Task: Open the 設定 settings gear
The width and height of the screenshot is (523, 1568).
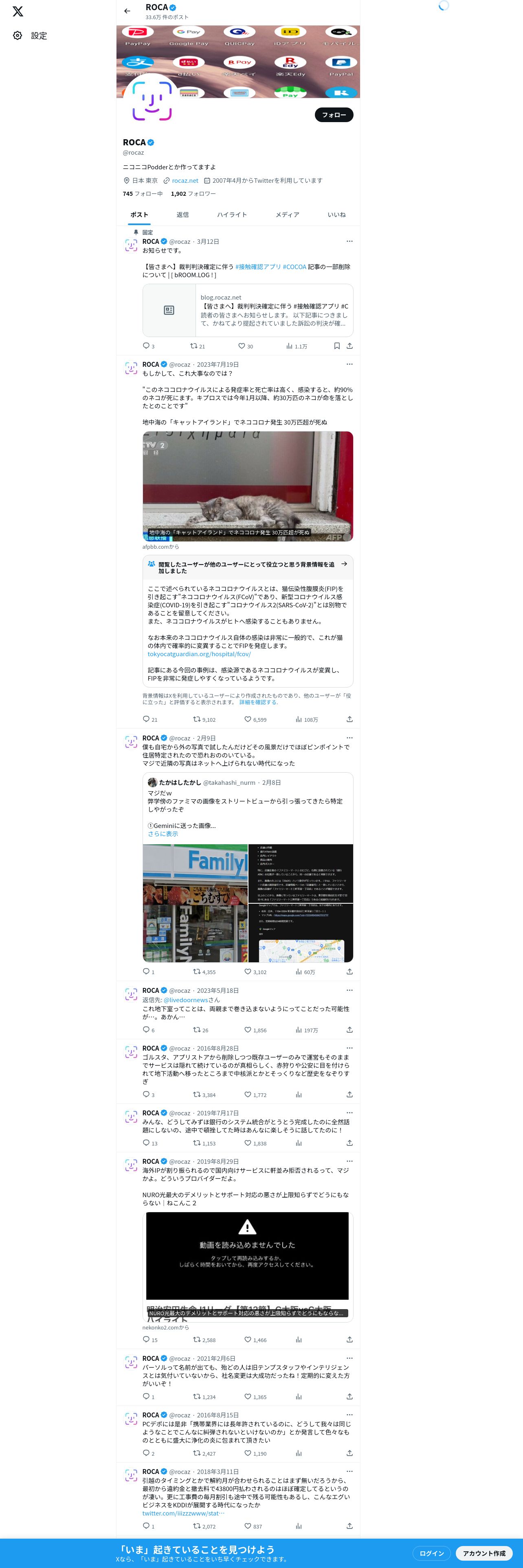Action: [30, 36]
